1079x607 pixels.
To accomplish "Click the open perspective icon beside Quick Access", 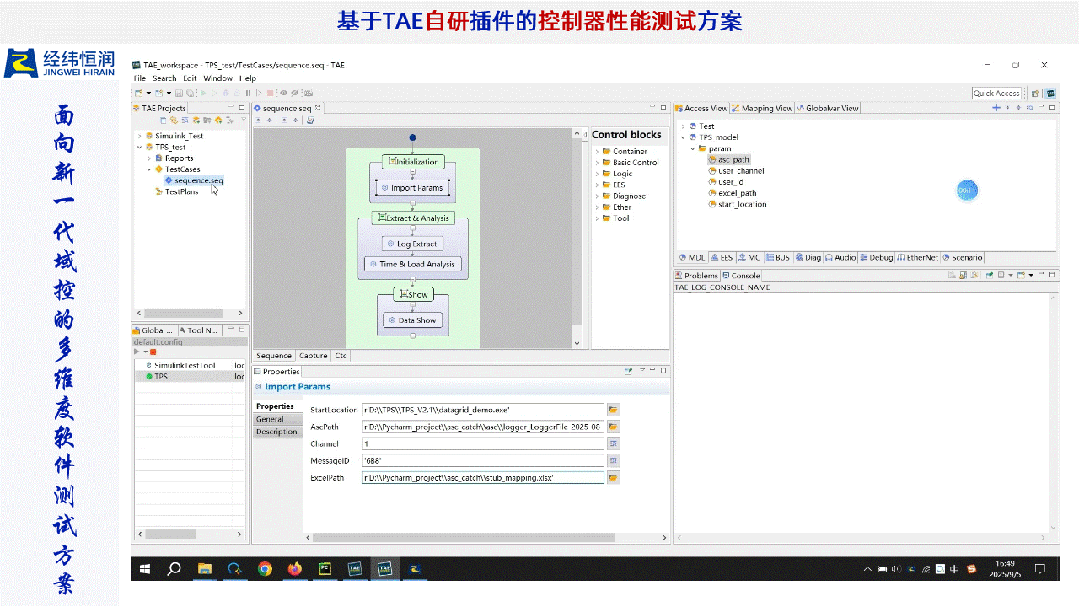I will pyautogui.click(x=1035, y=93).
